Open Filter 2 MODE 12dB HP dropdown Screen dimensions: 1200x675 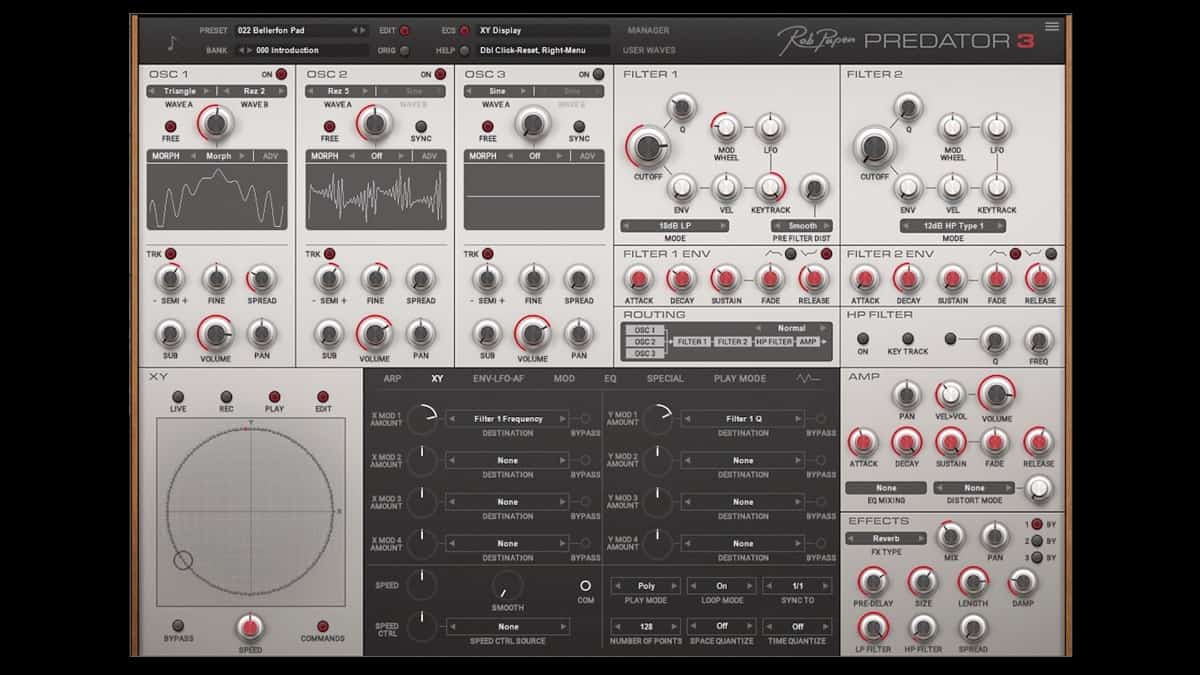[x=953, y=226]
